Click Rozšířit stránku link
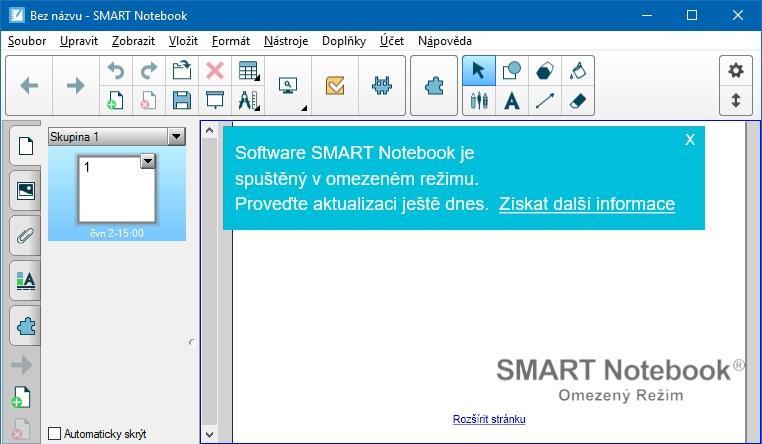This screenshot has height=444, width=762. pyautogui.click(x=489, y=419)
